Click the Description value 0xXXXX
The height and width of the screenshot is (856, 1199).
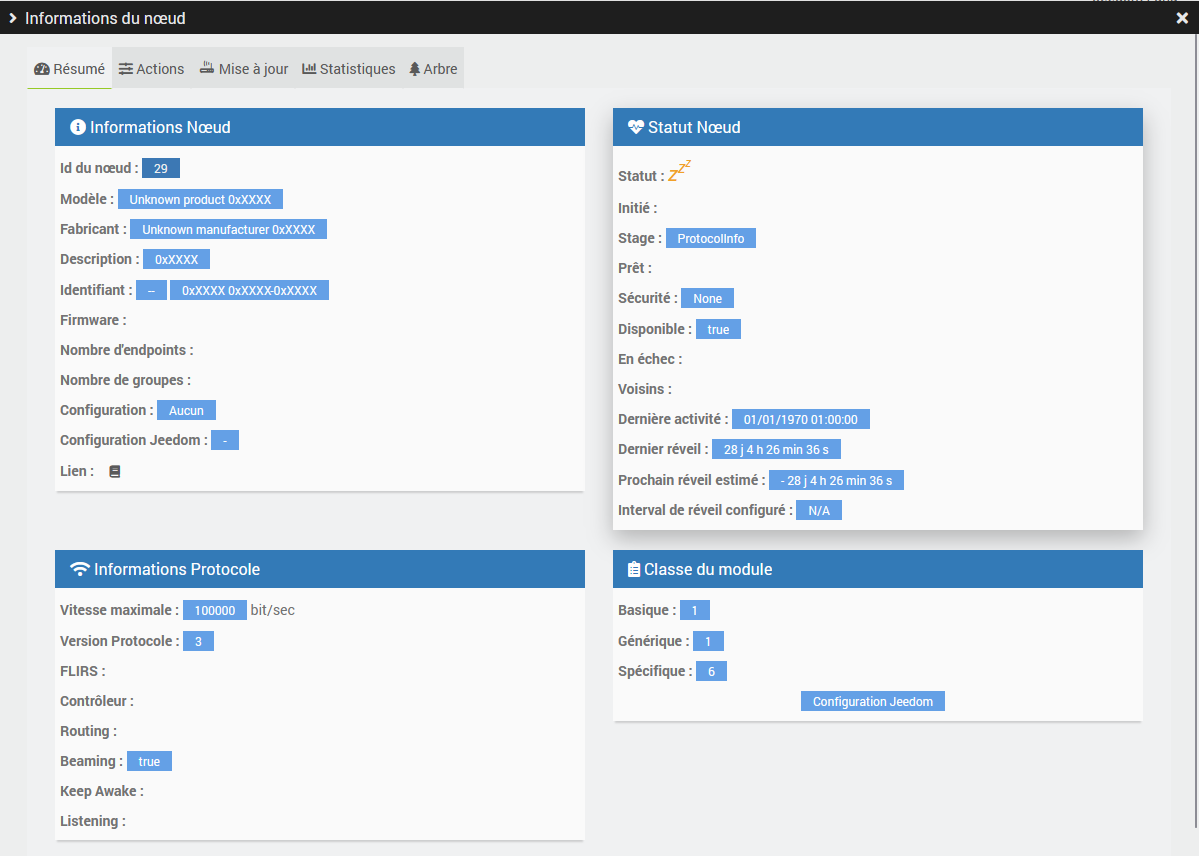(x=177, y=259)
